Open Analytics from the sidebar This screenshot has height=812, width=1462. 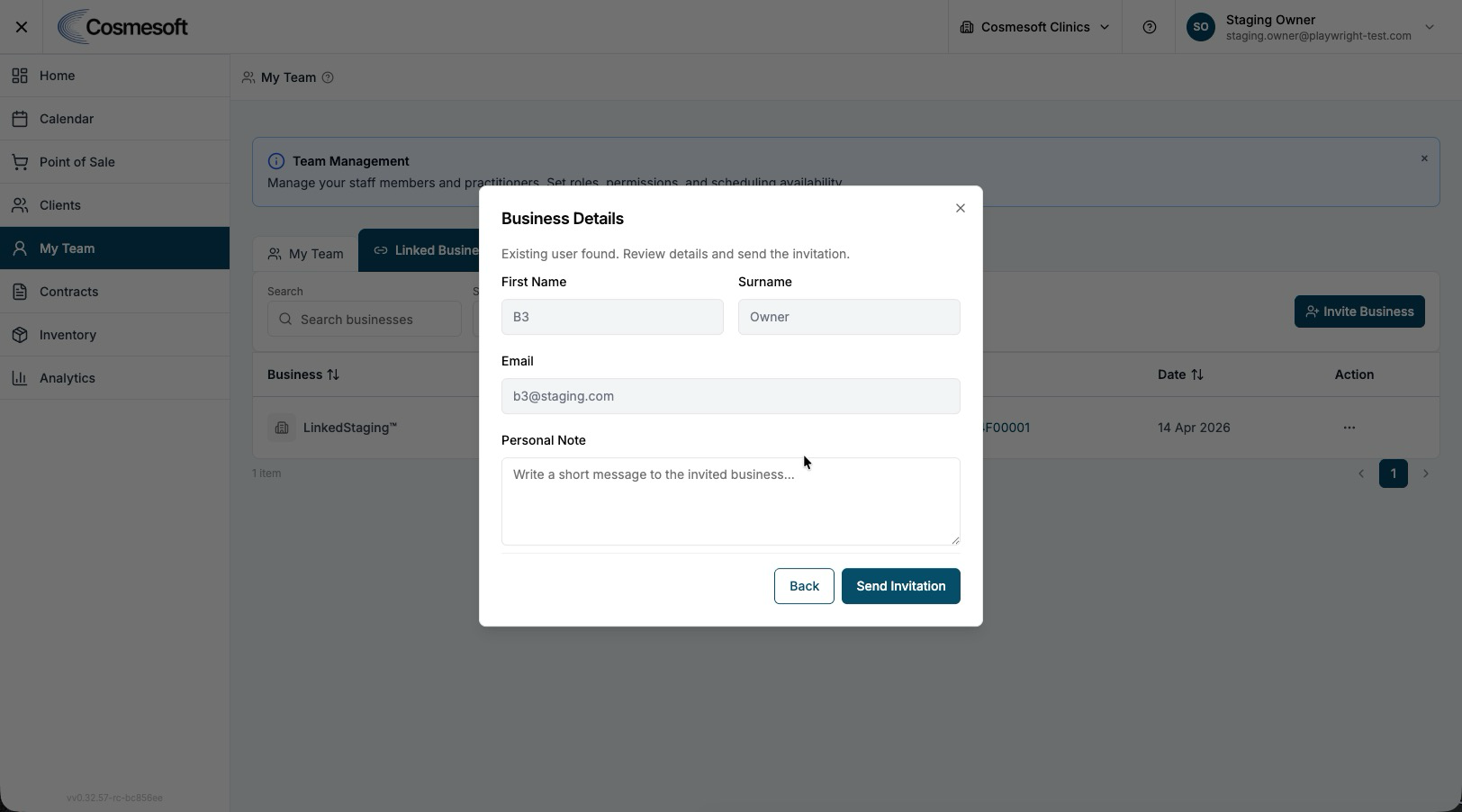(114, 378)
